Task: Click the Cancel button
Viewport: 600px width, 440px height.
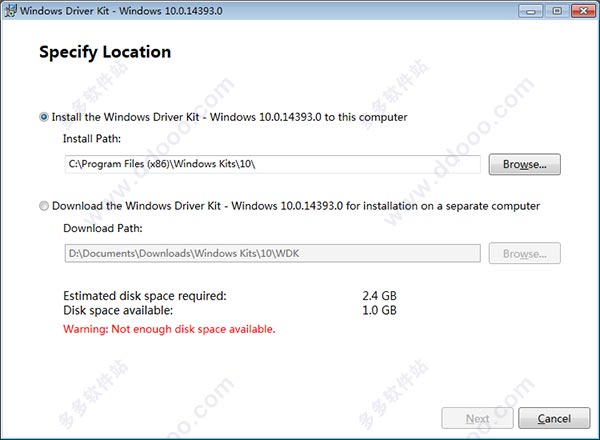Action: [554, 418]
